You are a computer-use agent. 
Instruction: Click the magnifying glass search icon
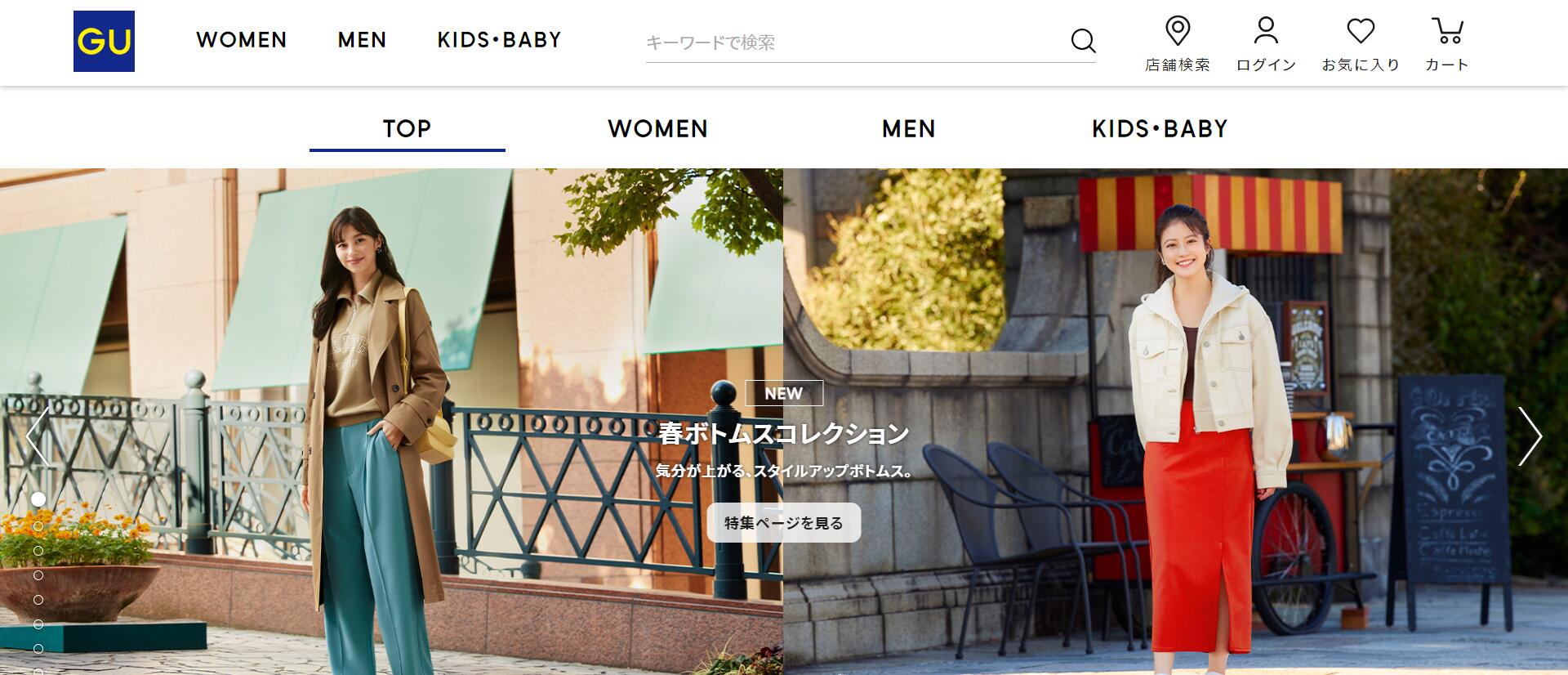(x=1083, y=41)
